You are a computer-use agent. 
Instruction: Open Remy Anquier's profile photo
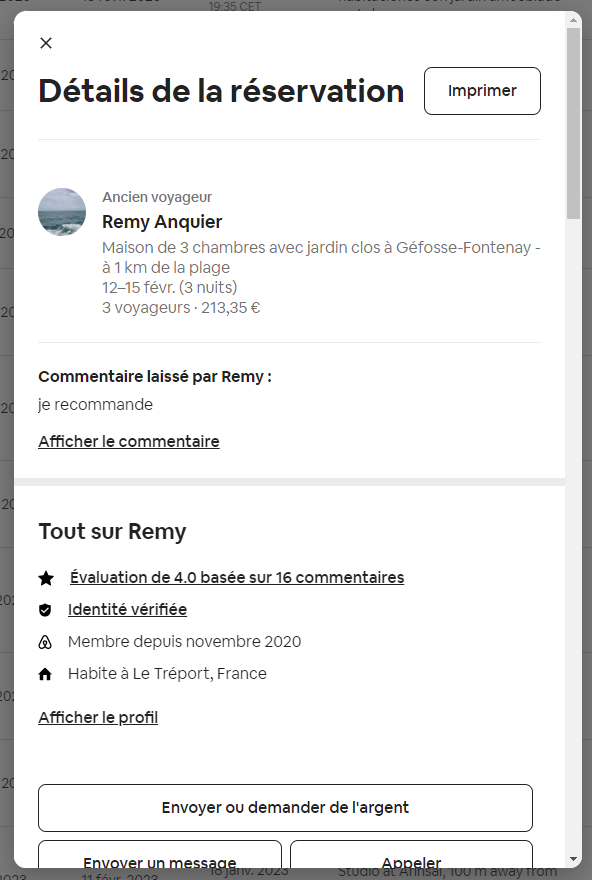(x=62, y=212)
